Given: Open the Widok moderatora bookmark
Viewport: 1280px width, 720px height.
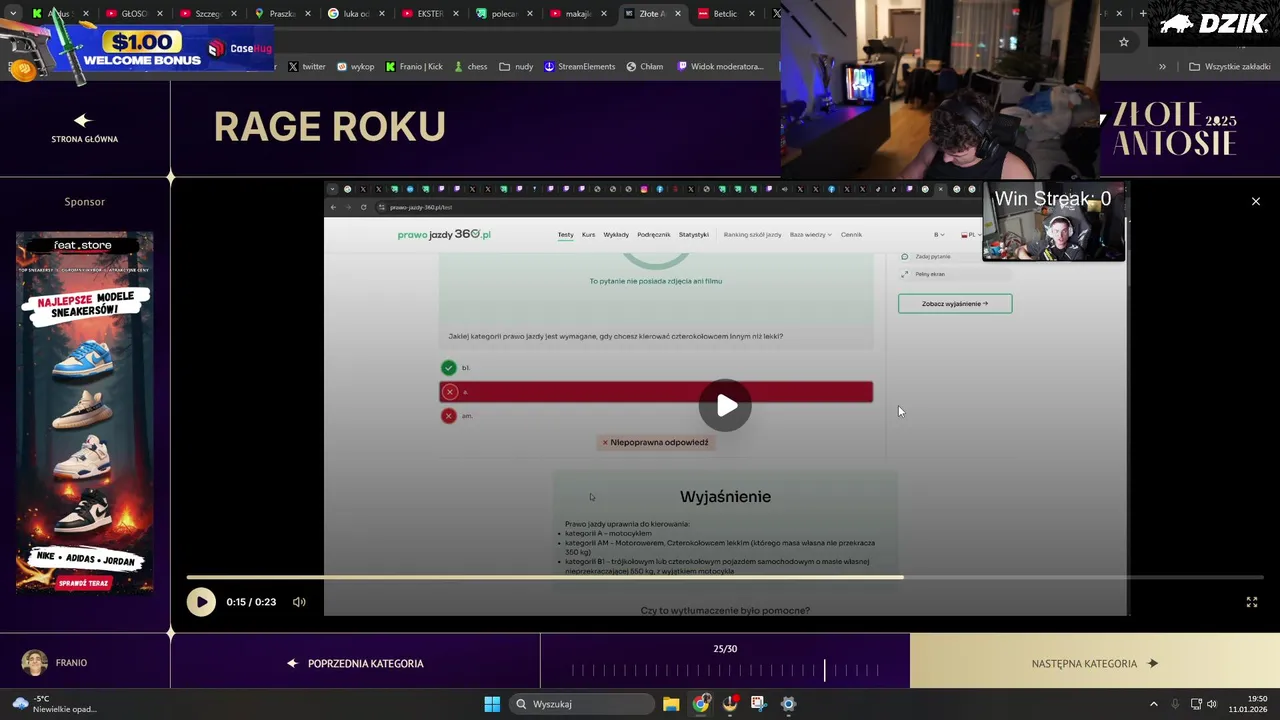Looking at the screenshot, I should (x=720, y=67).
